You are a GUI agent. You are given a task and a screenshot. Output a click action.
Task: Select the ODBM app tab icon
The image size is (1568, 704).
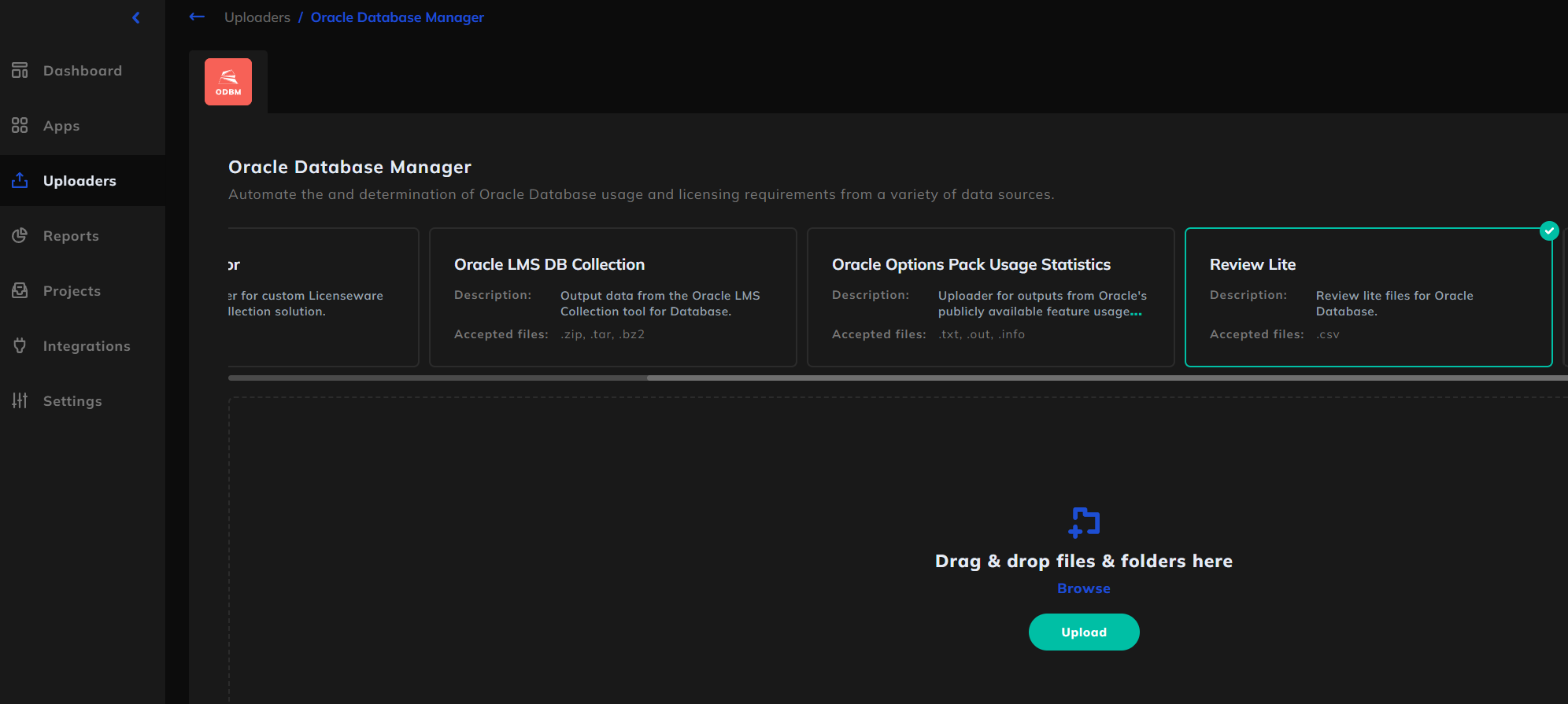coord(228,82)
